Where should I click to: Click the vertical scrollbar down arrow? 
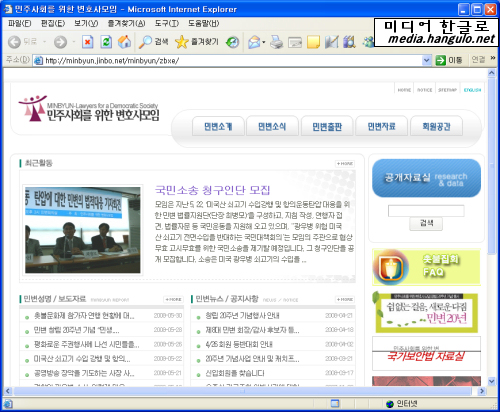click(x=492, y=381)
